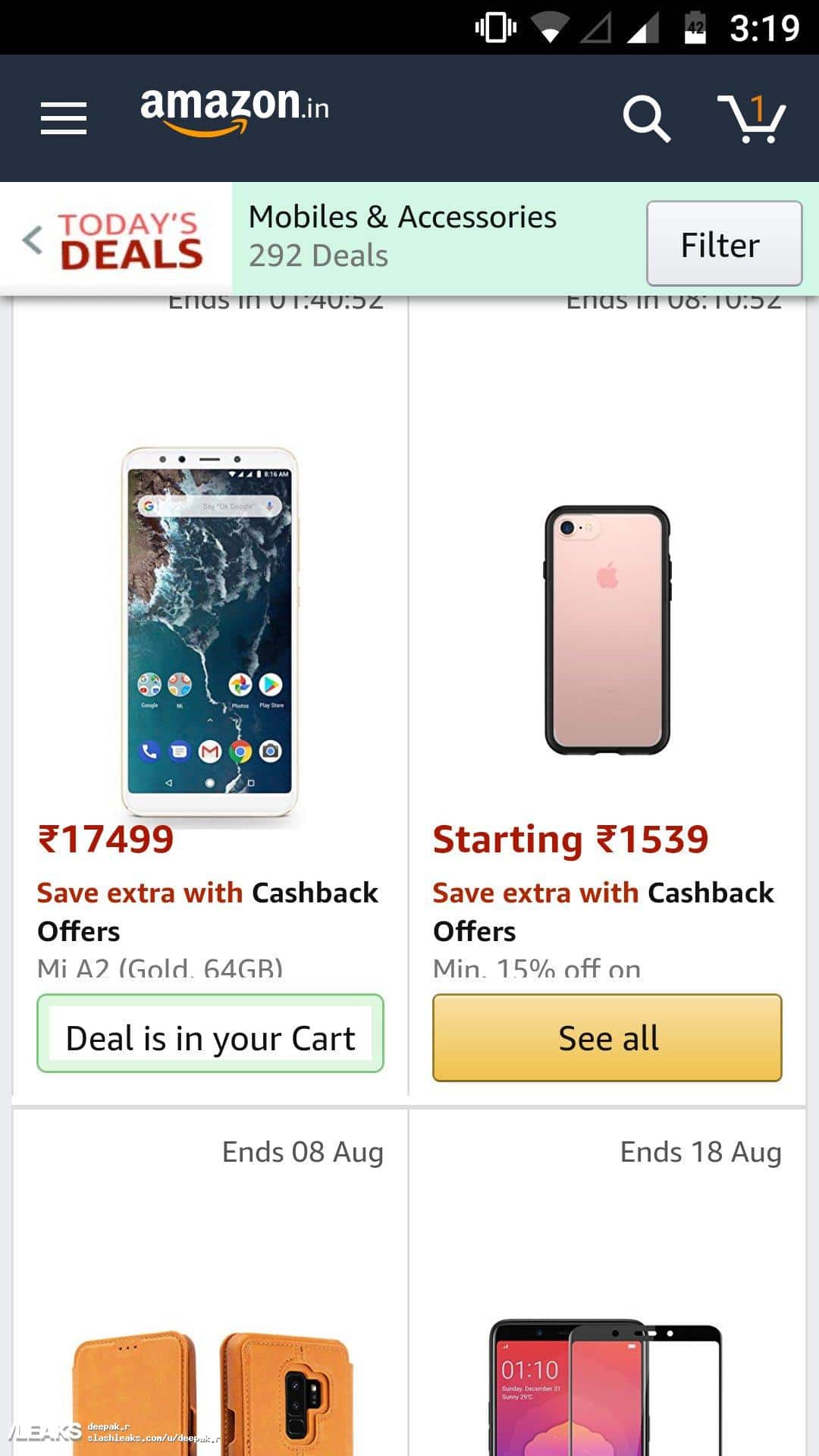The width and height of the screenshot is (819, 1456).
Task: Tap the battery icon in status bar
Action: pyautogui.click(x=695, y=29)
